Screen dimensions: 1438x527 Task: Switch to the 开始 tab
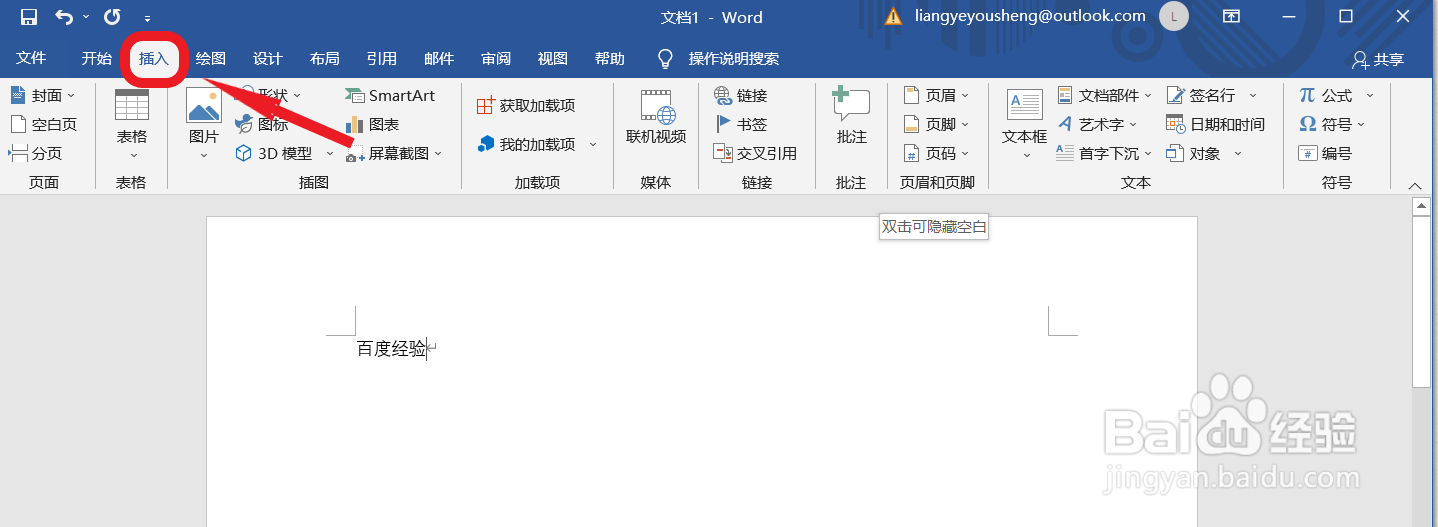tap(97, 59)
